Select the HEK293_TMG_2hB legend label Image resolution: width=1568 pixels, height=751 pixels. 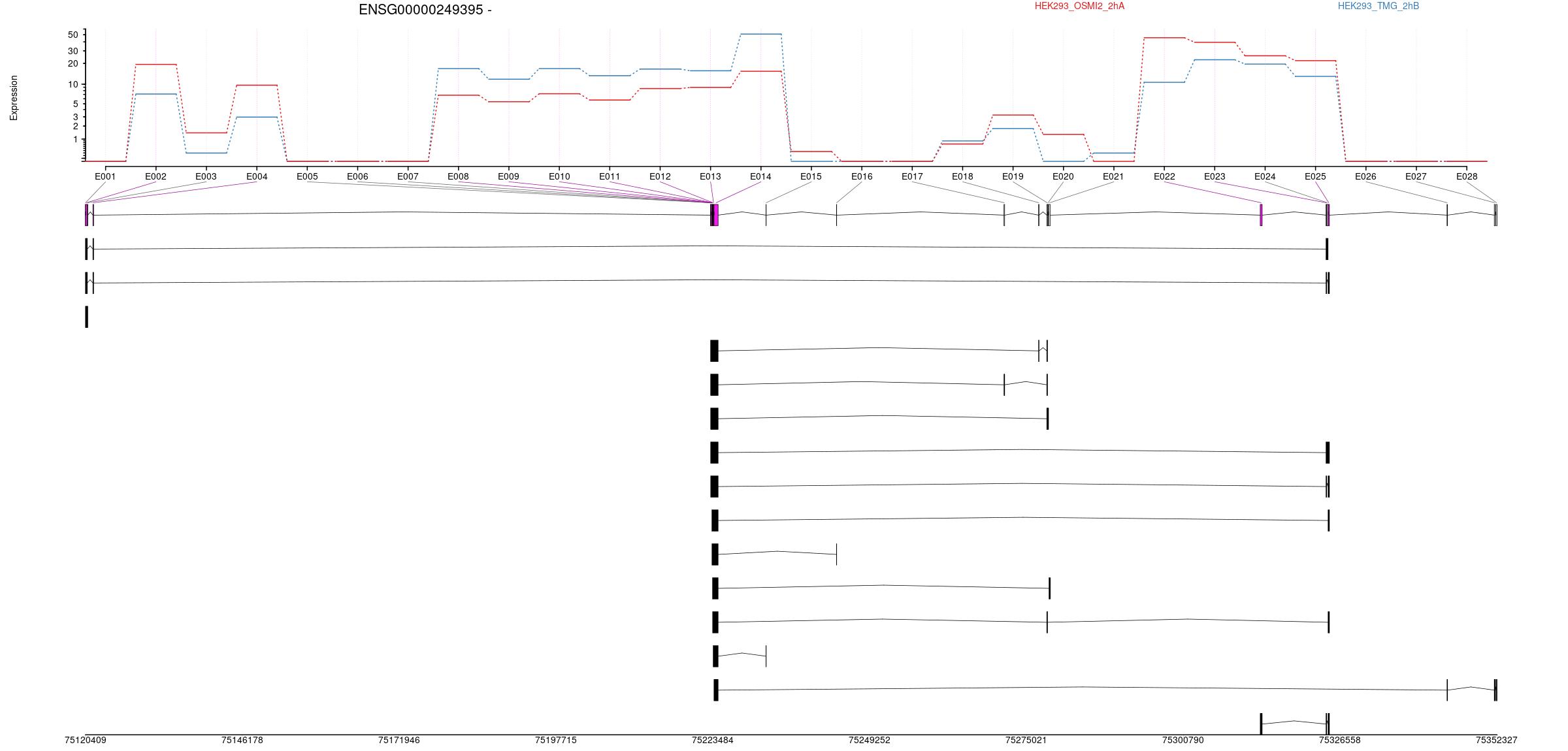pyautogui.click(x=1379, y=6)
